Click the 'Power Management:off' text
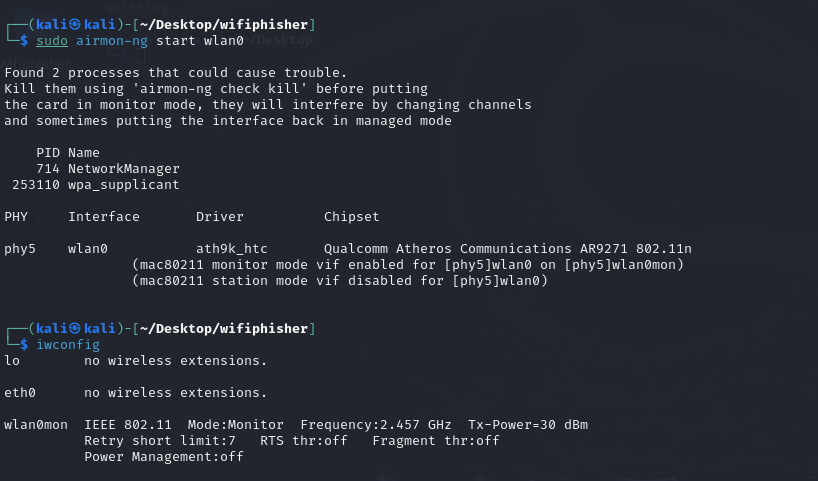Image resolution: width=818 pixels, height=481 pixels. pos(164,457)
